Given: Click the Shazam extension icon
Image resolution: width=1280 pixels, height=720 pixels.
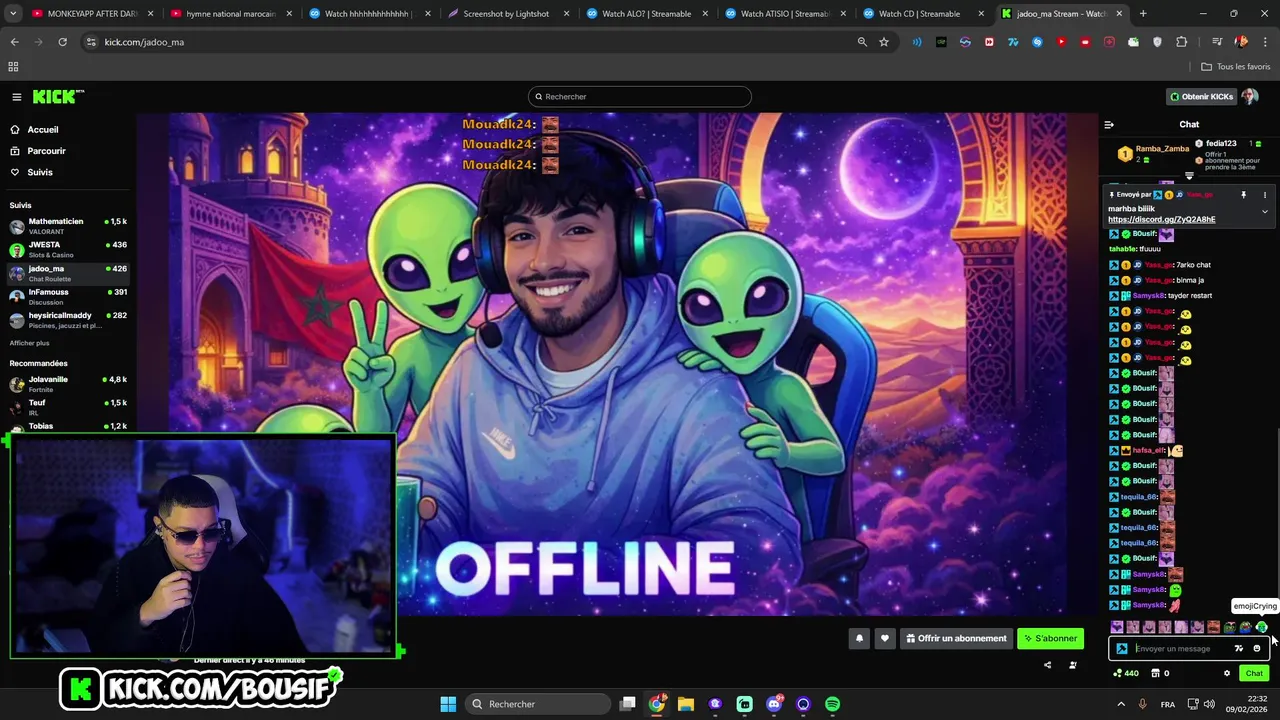Looking at the screenshot, I should point(1037,42).
